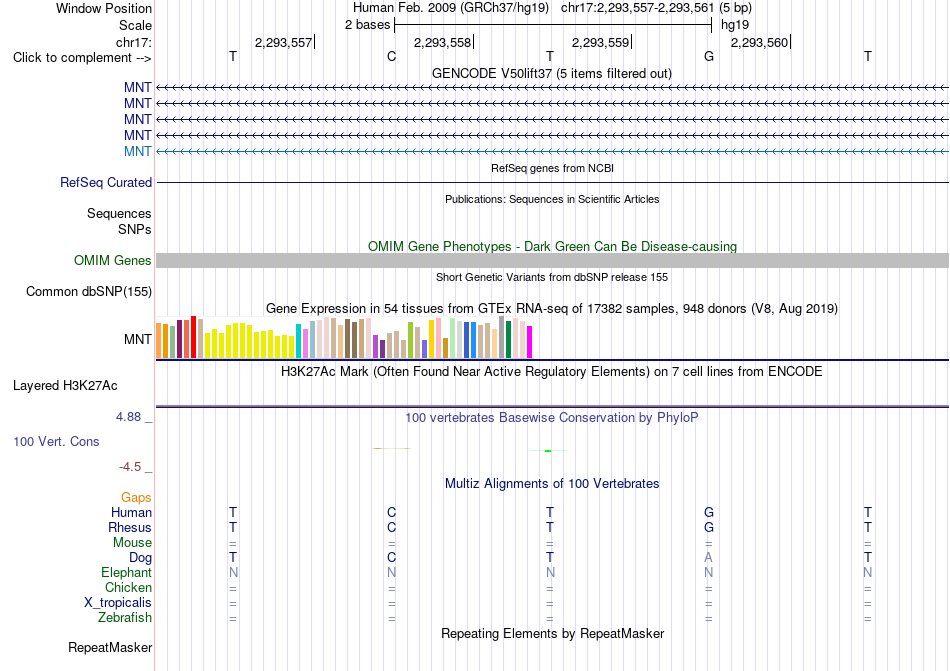Click the 'A' base in the Dog row
The image size is (950, 671).
click(708, 557)
